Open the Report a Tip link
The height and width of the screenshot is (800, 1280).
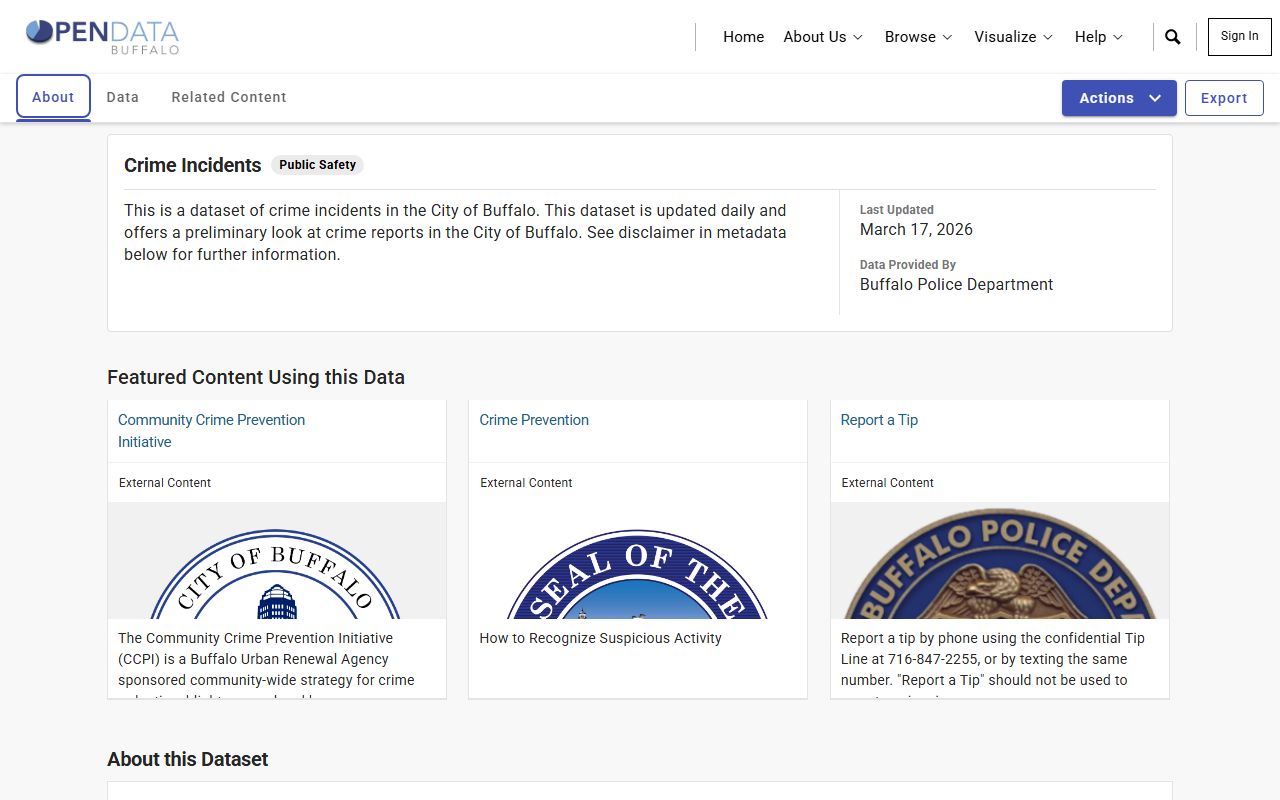pos(879,420)
